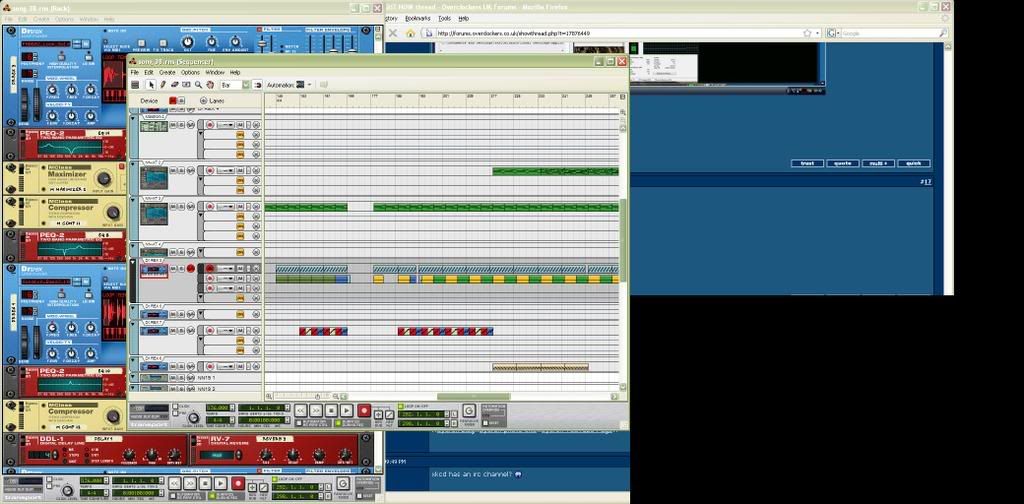Click horizontal zoom slider handle in Sequencer
The image size is (1024, 504).
pos(318,396)
